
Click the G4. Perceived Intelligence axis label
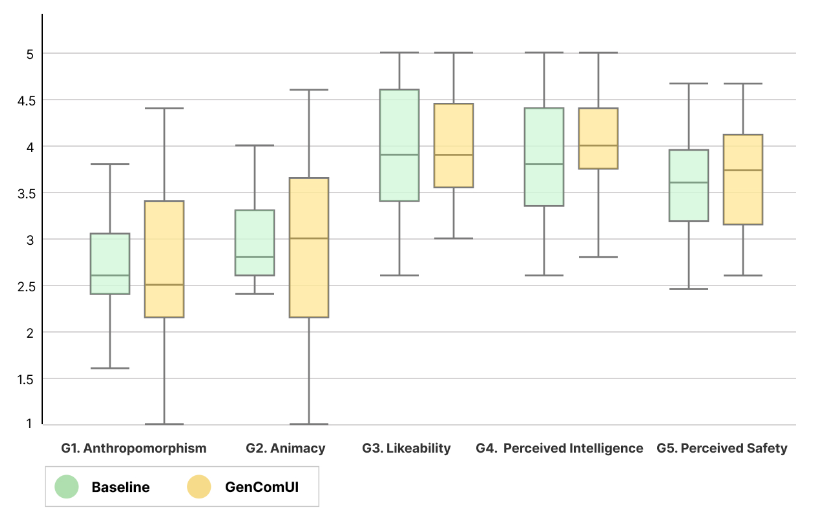tap(559, 448)
